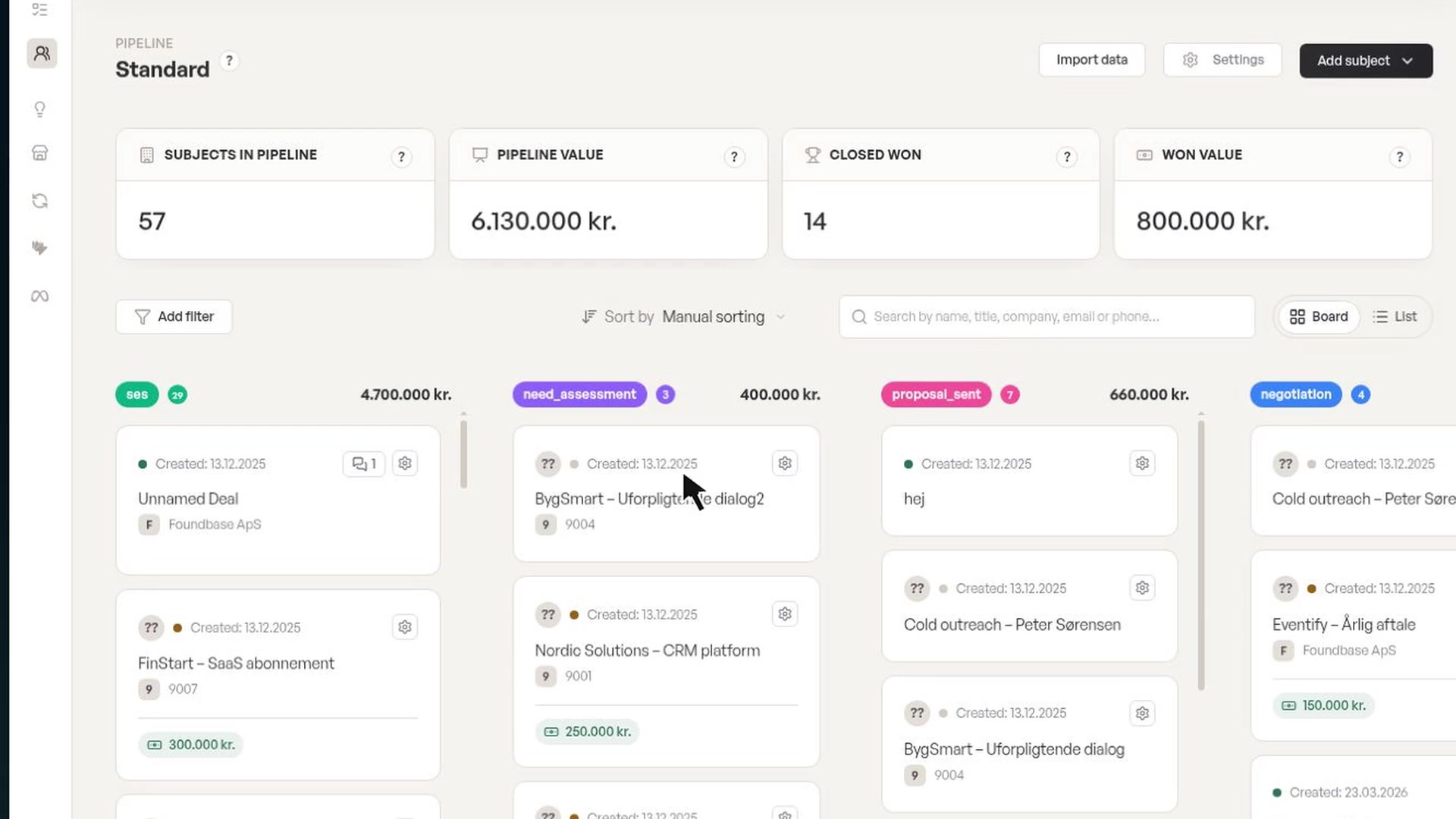This screenshot has width=1456, height=819.
Task: Open gear on FinStart SaaS abonnement card
Action: [405, 627]
